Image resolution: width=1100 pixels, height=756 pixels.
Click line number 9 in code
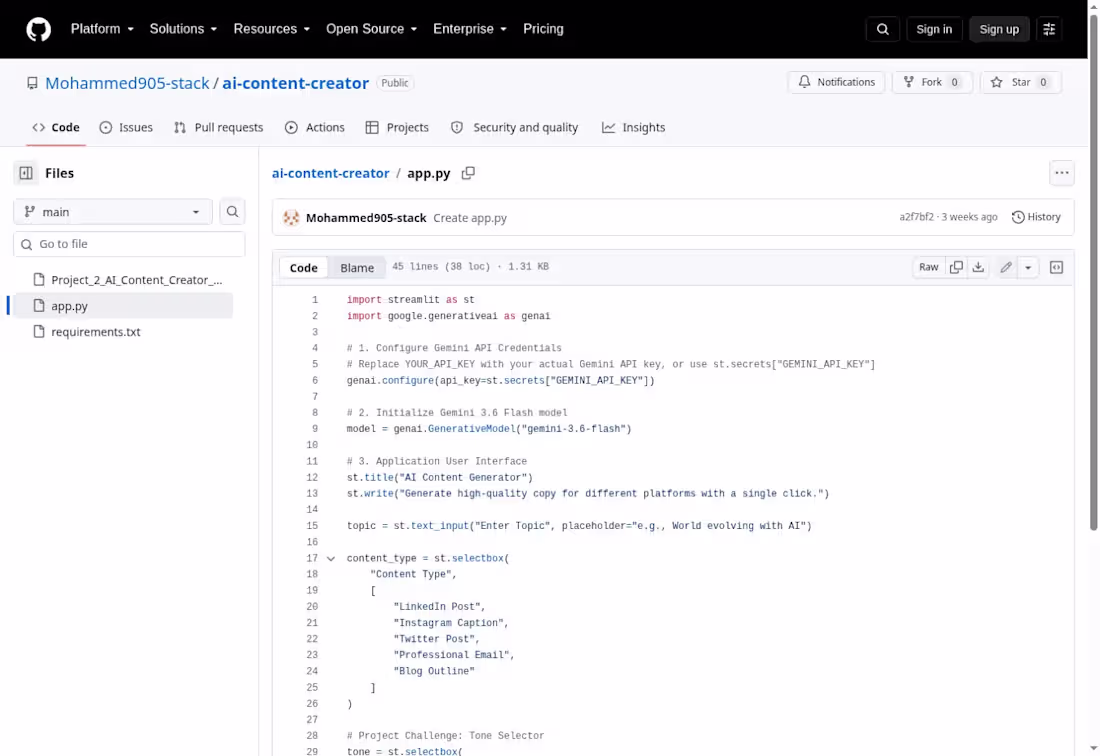314,429
